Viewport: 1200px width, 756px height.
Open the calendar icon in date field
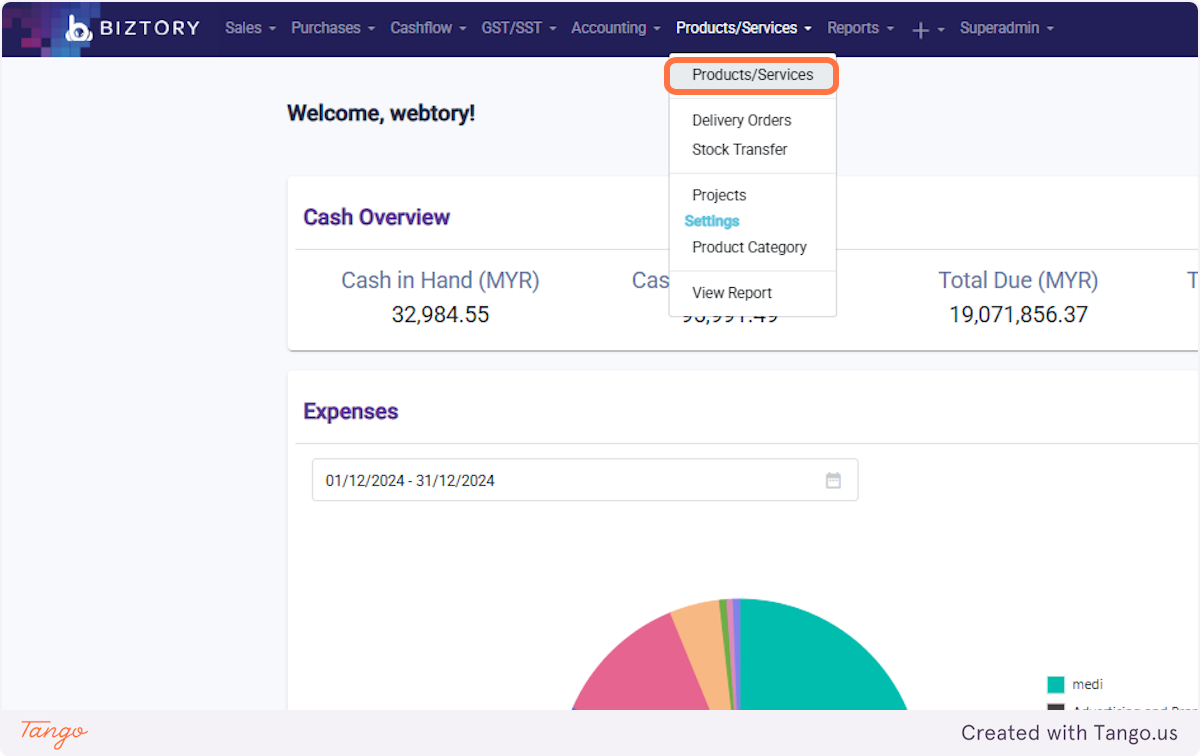click(x=833, y=480)
